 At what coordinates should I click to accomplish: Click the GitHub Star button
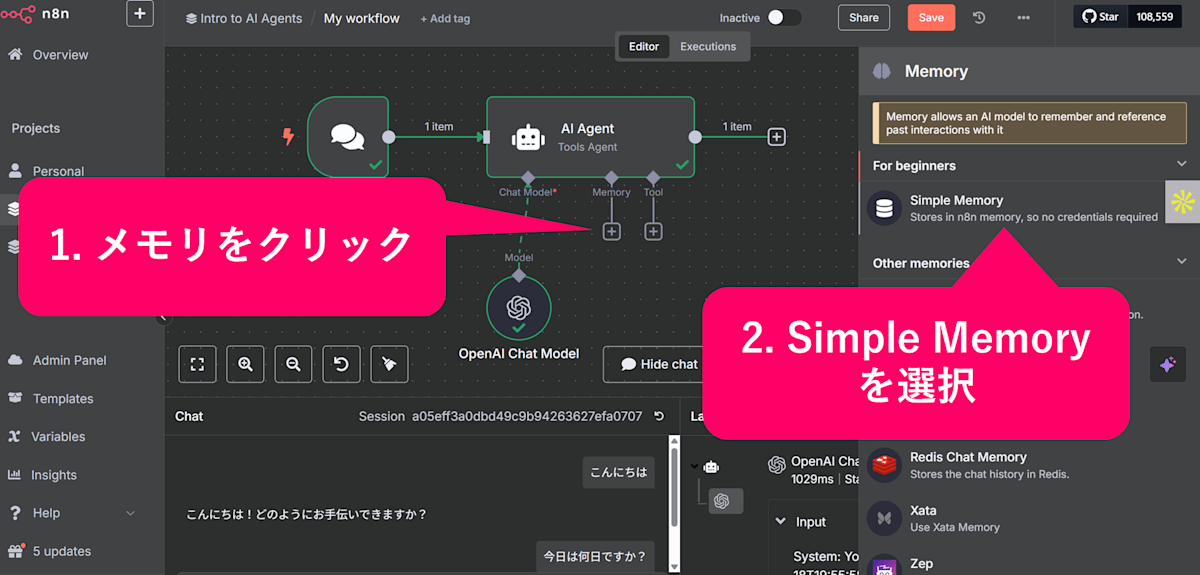coord(1101,17)
